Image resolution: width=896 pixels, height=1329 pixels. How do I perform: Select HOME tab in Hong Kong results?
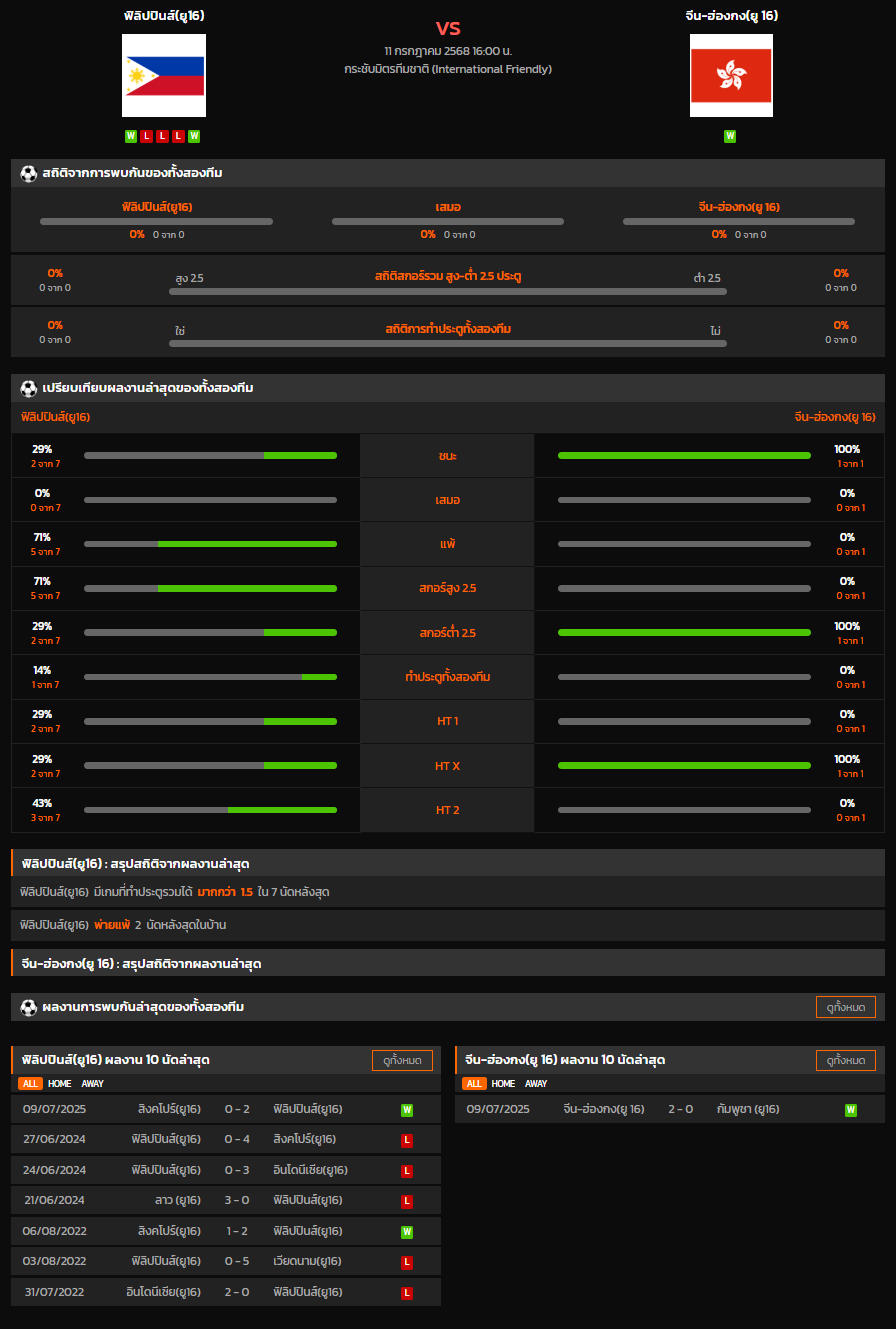pos(504,1084)
